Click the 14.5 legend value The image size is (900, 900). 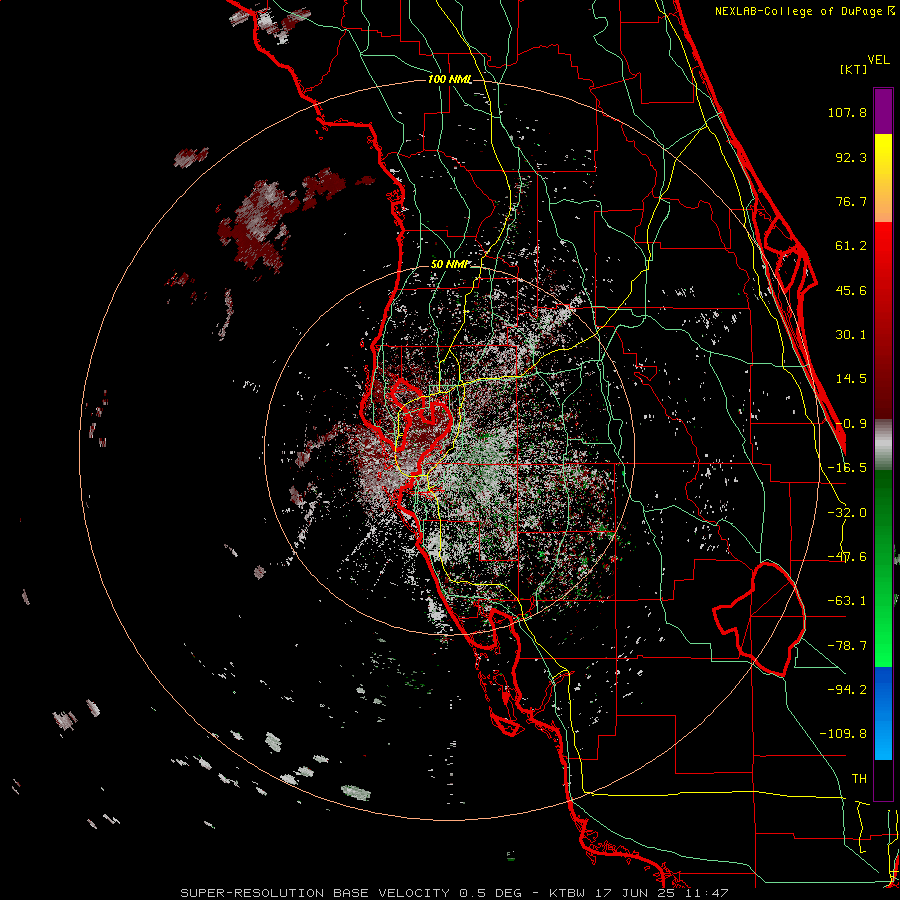pos(851,379)
